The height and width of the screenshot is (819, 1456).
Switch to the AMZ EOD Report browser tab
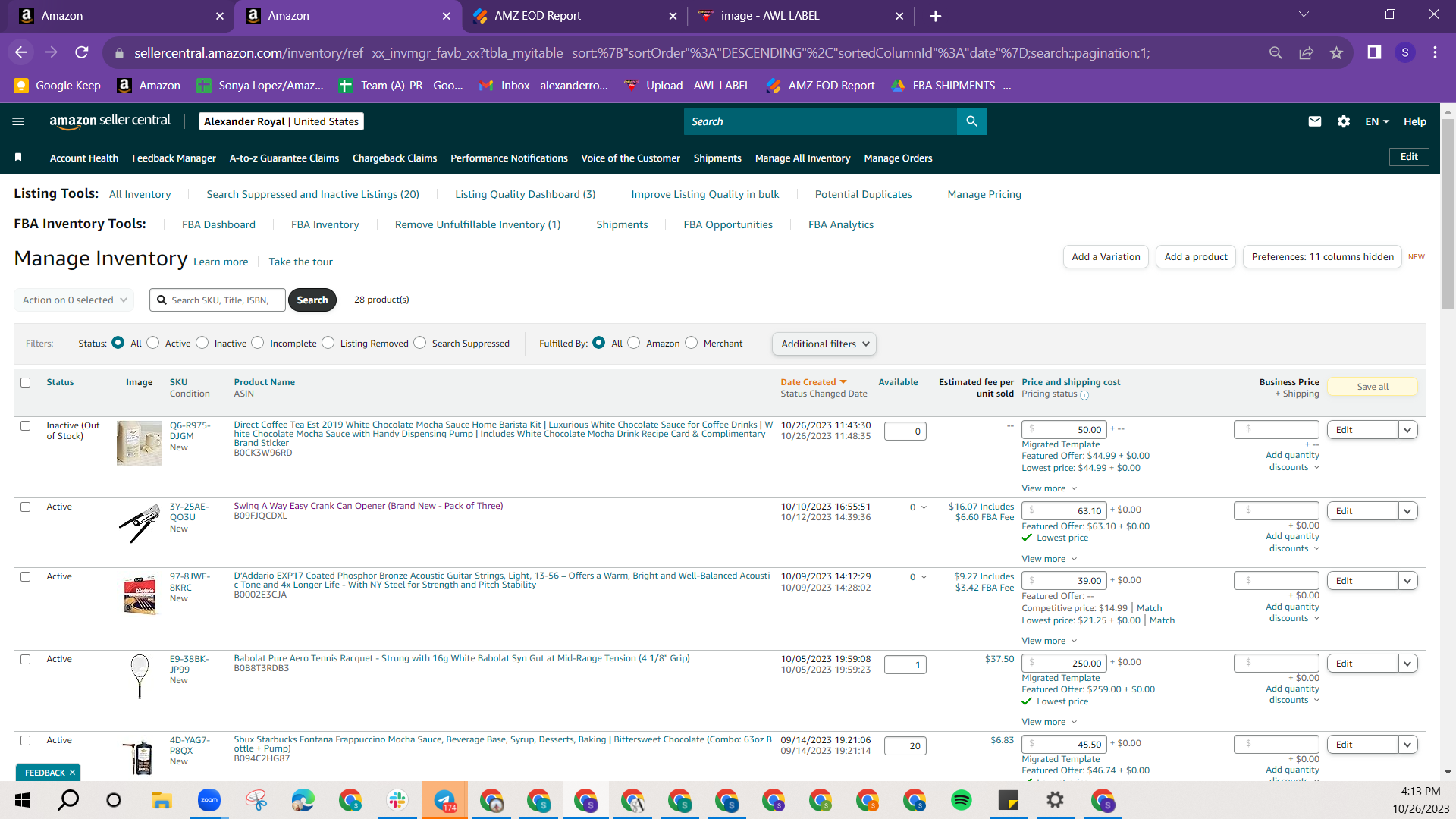(573, 16)
